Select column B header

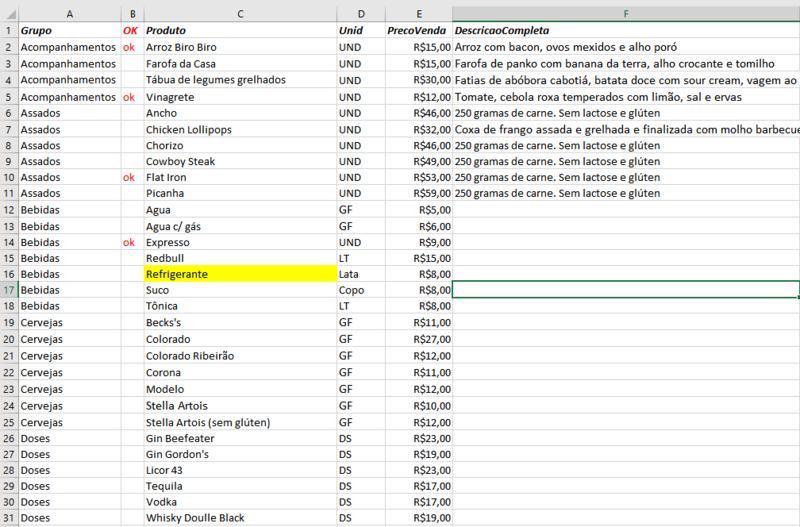[133, 14]
